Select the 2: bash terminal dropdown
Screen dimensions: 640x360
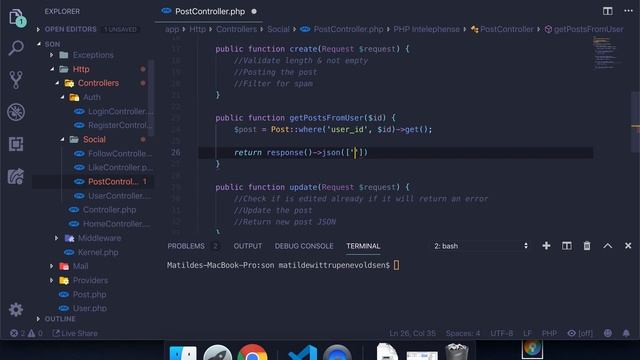coord(480,246)
